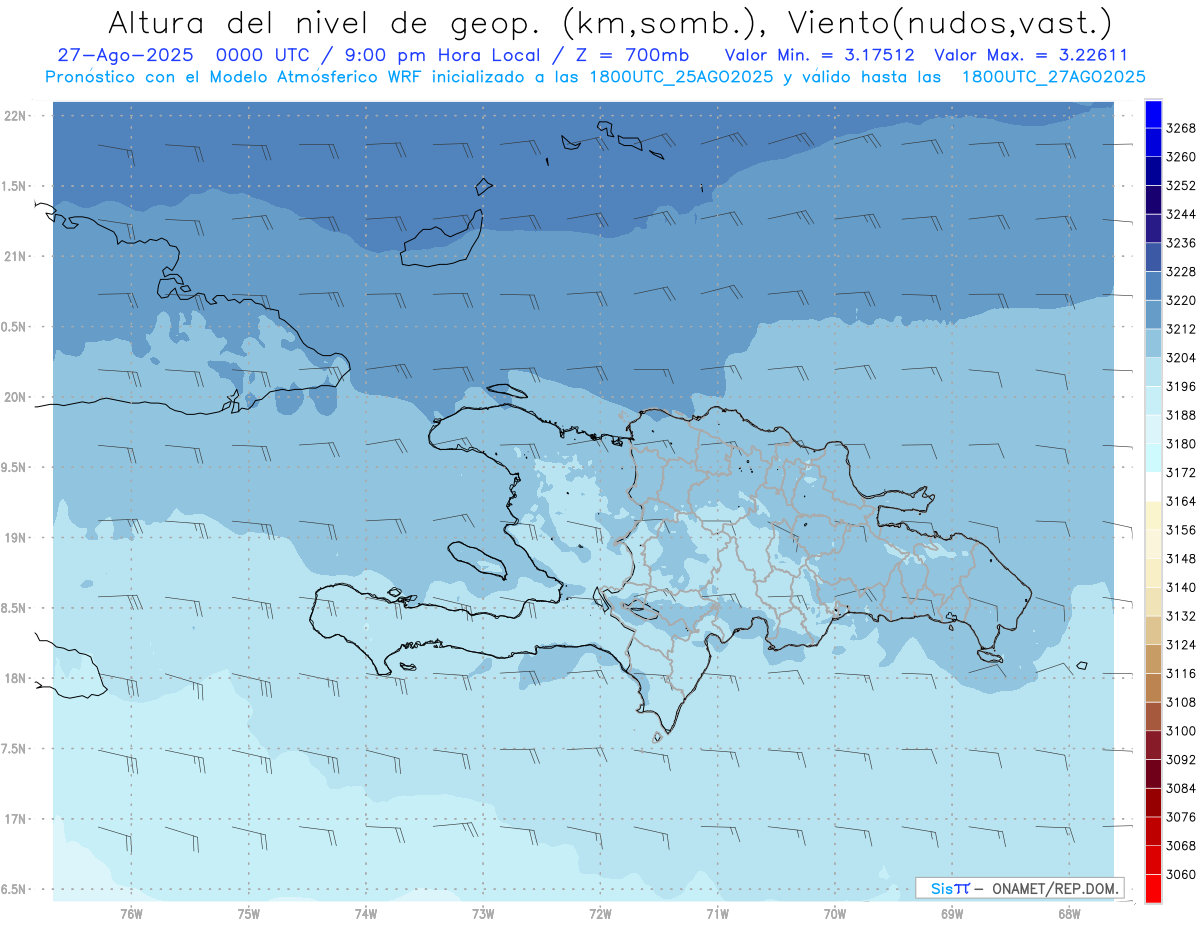Screen dimensions: 1200x927
Task: Click the '18N' latitude label
Action: pos(15,678)
